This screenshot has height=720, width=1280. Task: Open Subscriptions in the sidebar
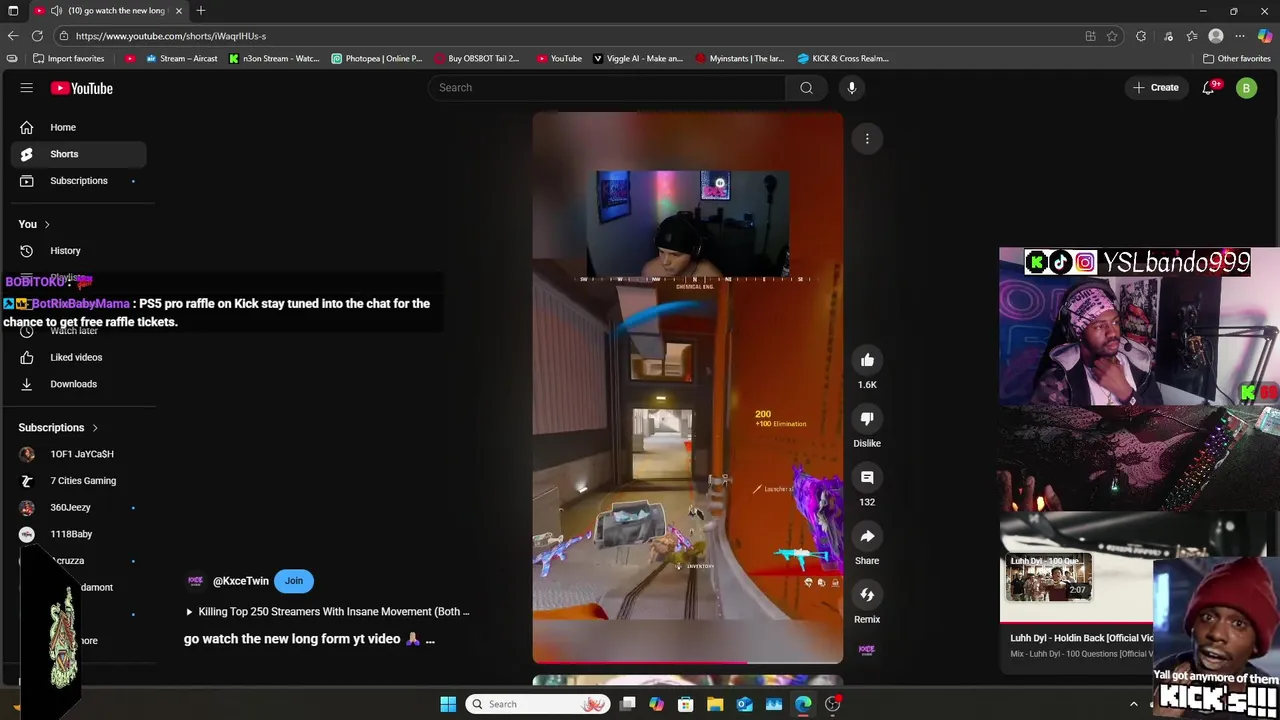tap(79, 181)
